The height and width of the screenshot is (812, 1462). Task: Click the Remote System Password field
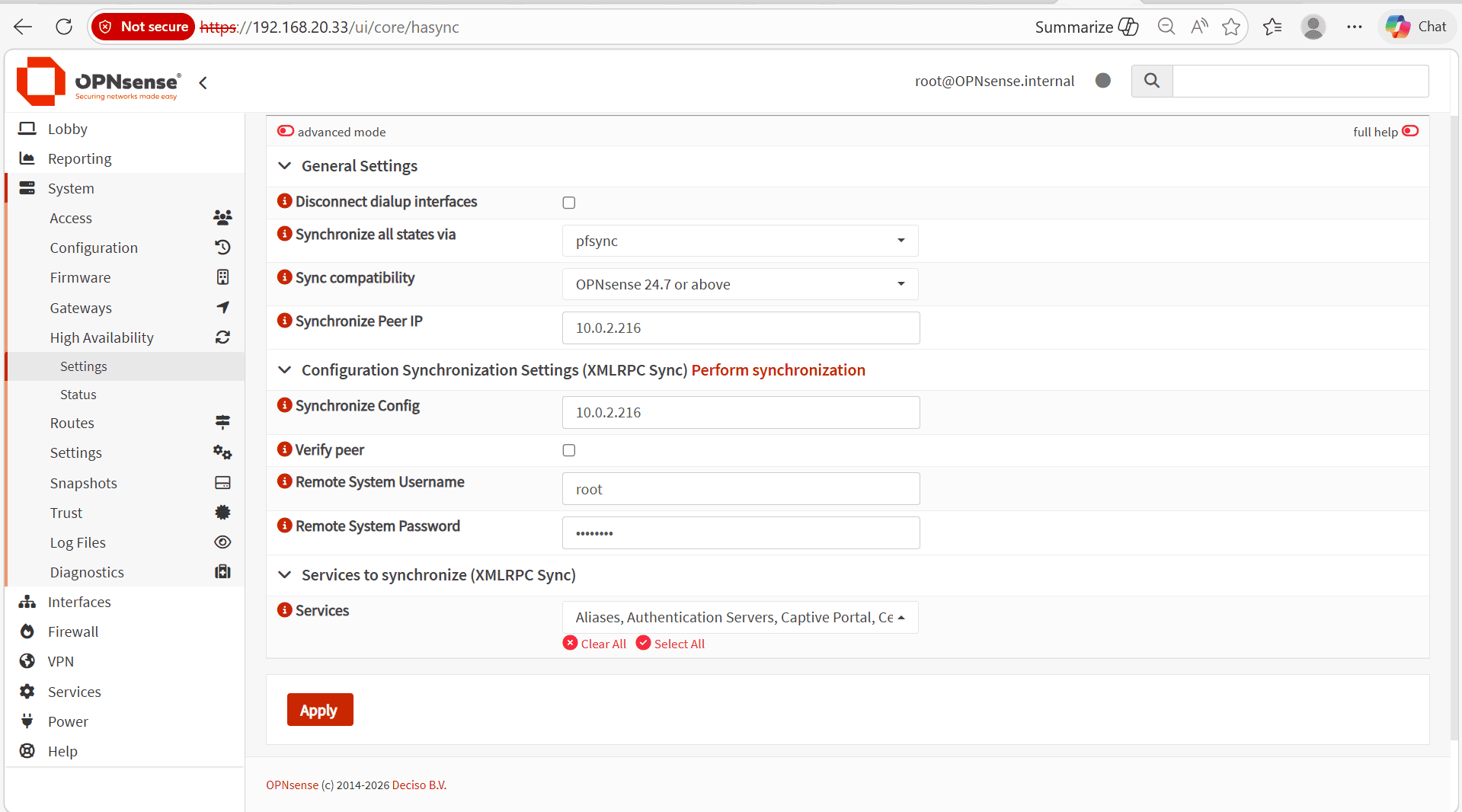[741, 533]
